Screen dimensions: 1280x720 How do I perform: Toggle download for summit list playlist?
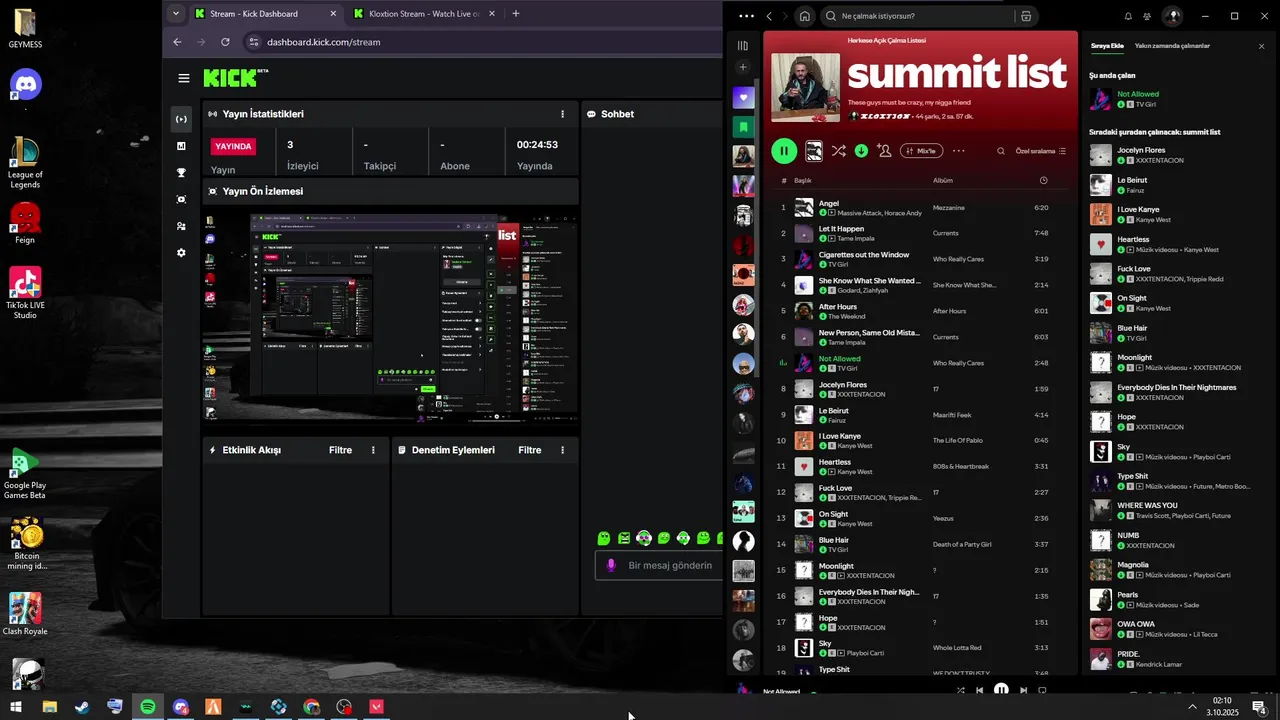pyautogui.click(x=861, y=151)
